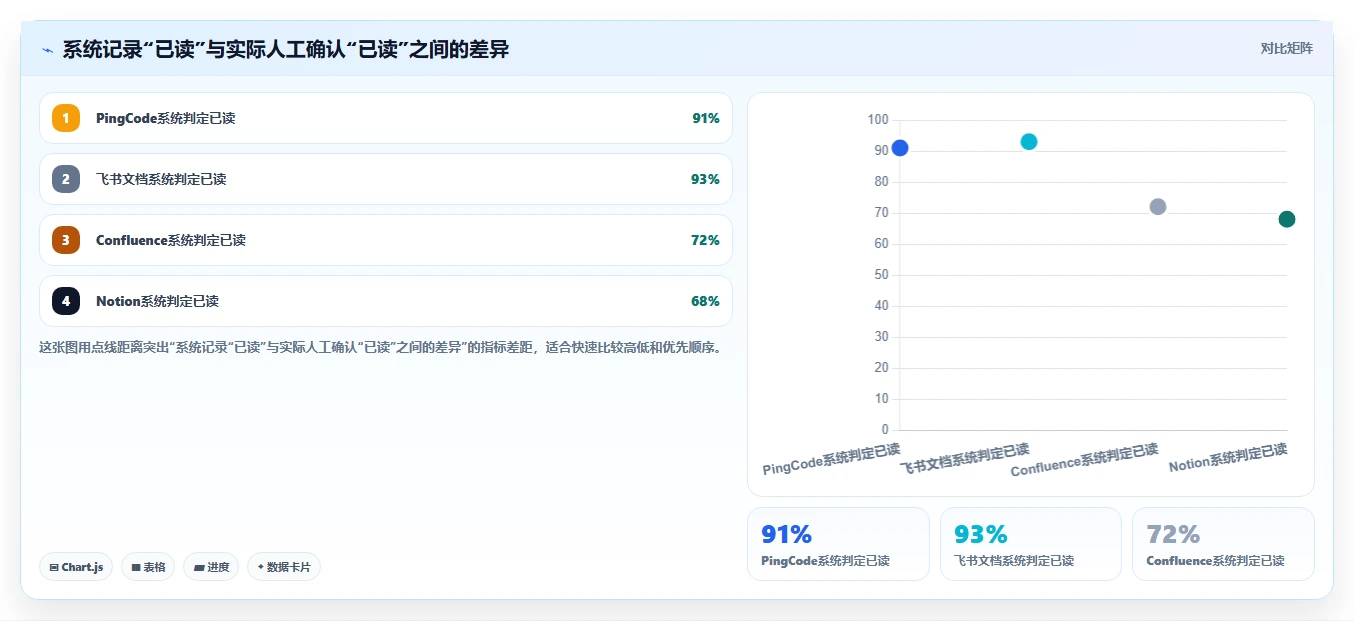Image resolution: width=1354 pixels, height=621 pixels.
Task: Click the 数据卡片 tag
Action: tap(284, 567)
